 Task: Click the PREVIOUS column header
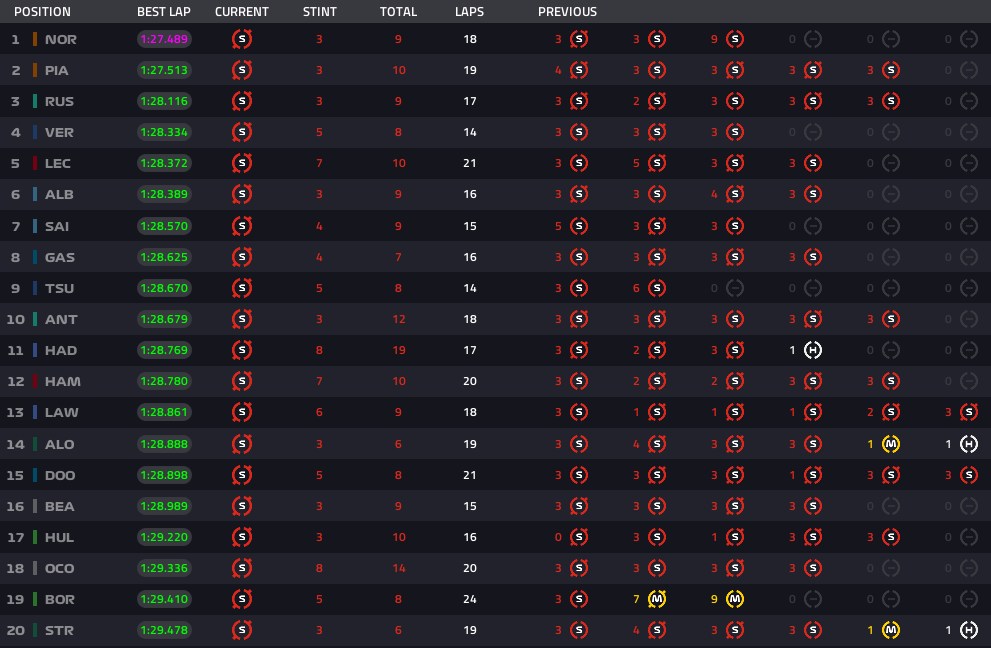[568, 12]
